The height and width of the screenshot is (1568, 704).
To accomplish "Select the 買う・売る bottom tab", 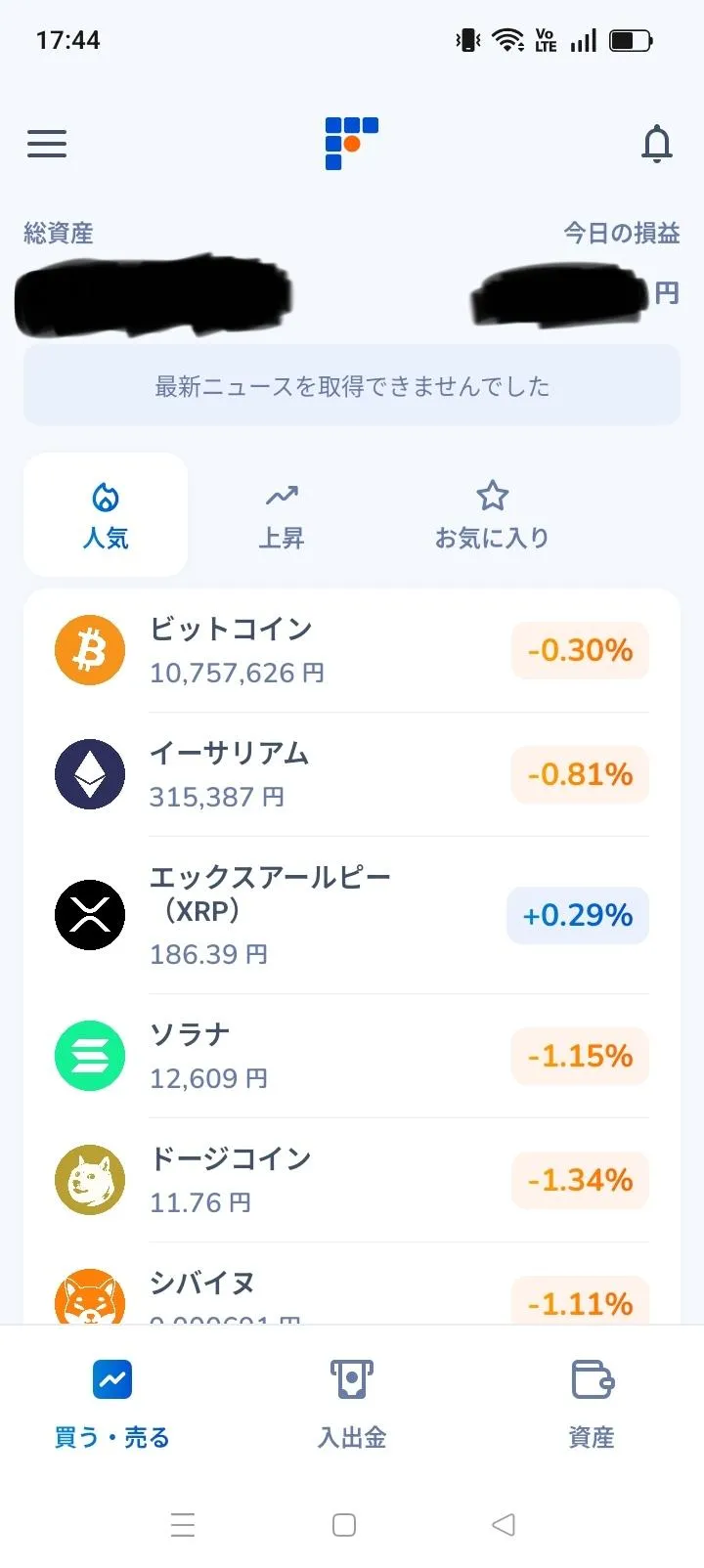I will [x=111, y=1404].
